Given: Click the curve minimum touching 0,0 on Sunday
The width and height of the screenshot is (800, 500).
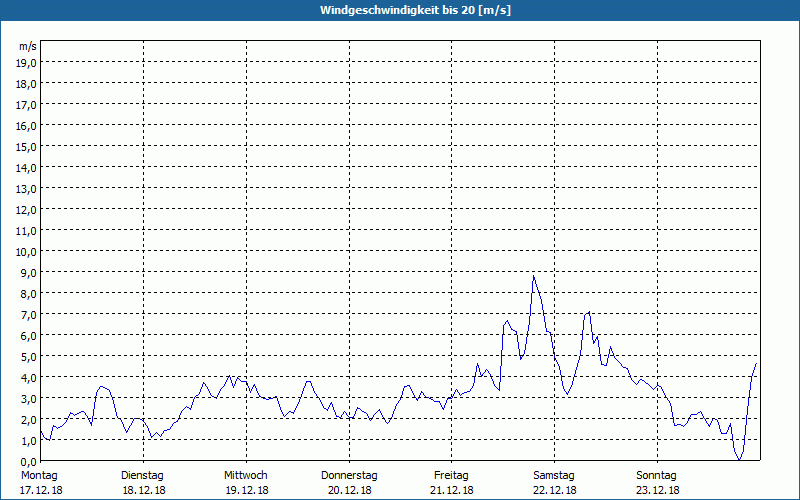Looking at the screenshot, I should (739, 459).
